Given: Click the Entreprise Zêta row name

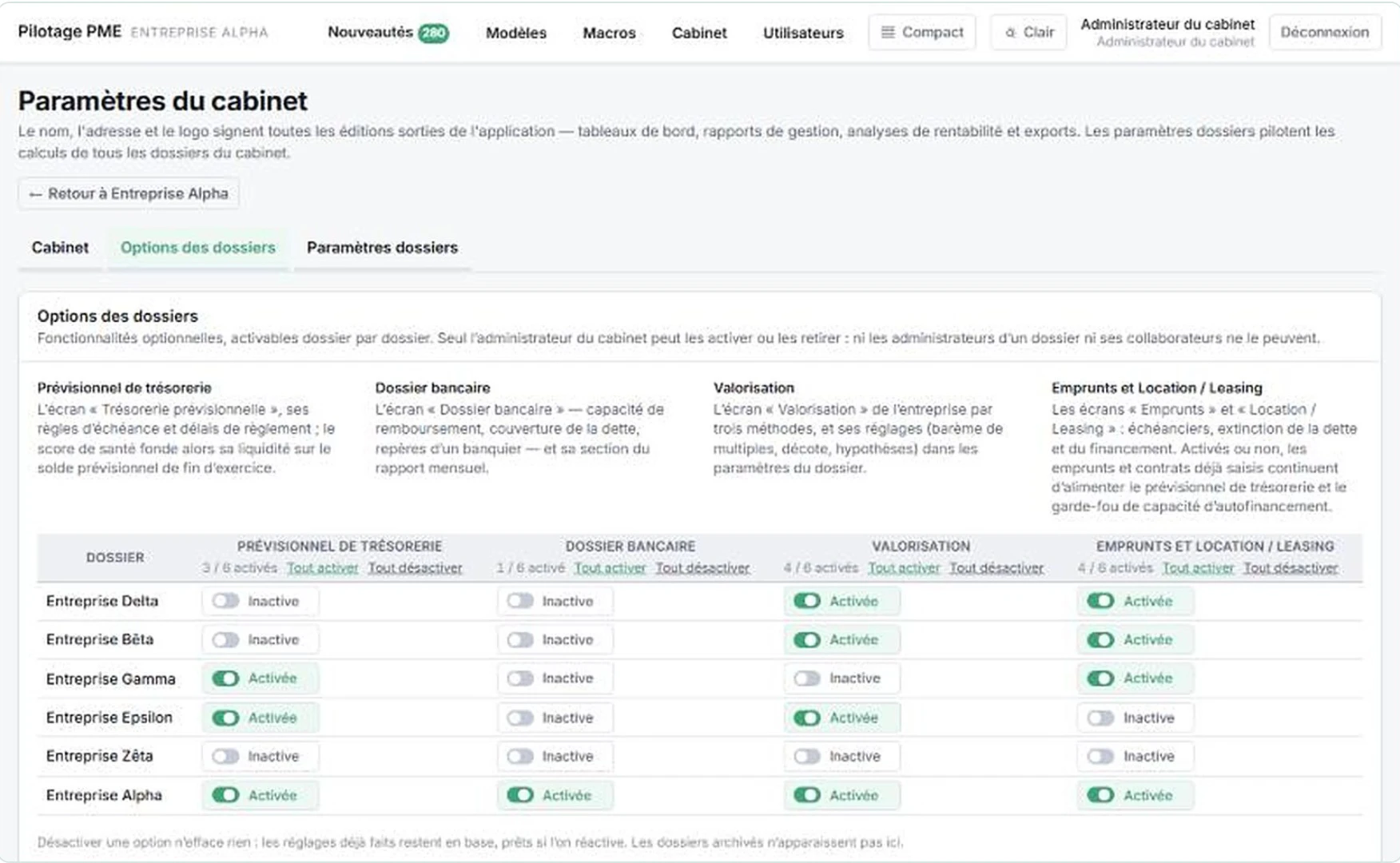Looking at the screenshot, I should click(x=99, y=757).
